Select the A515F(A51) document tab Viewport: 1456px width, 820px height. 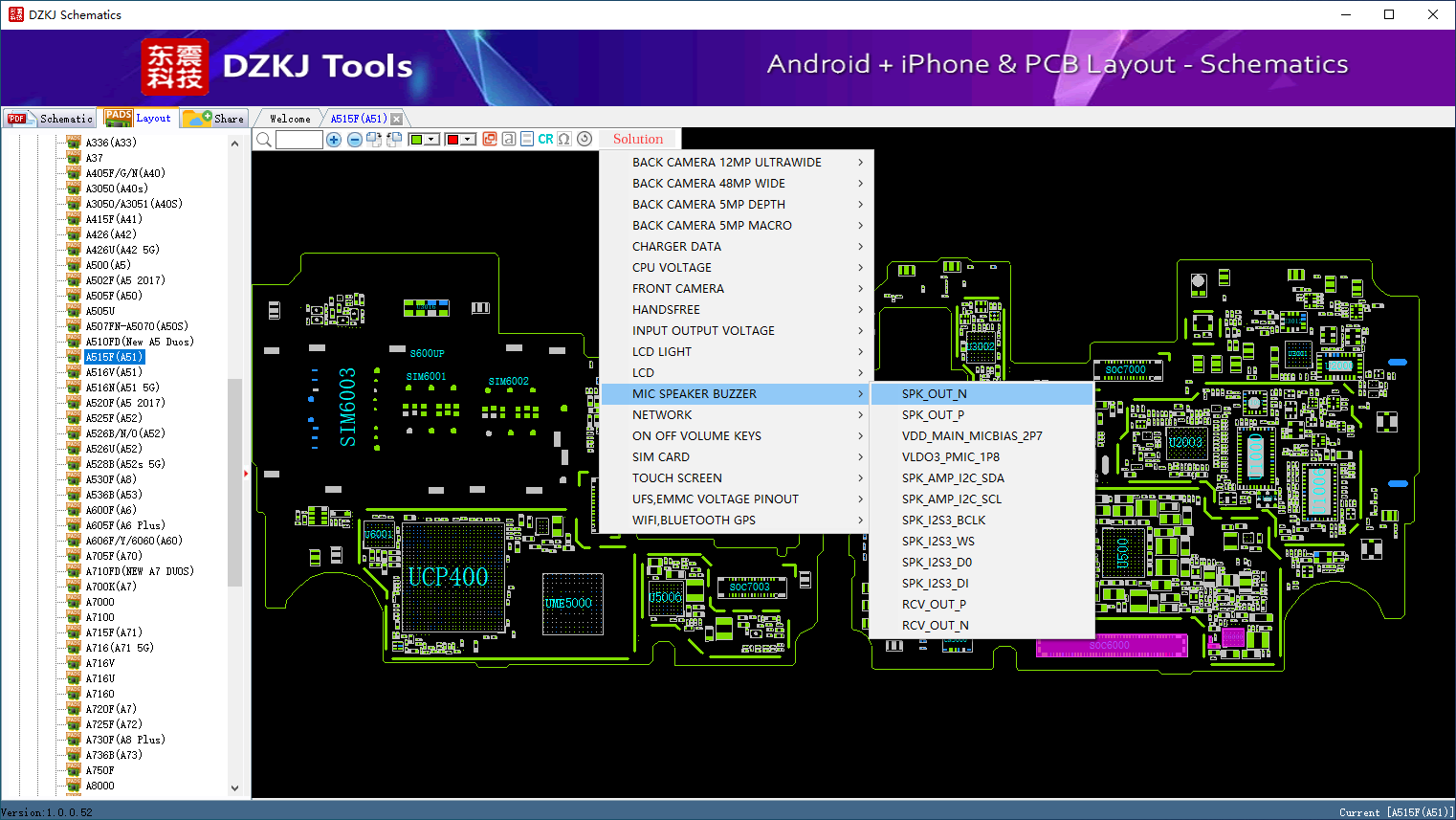pyautogui.click(x=359, y=119)
